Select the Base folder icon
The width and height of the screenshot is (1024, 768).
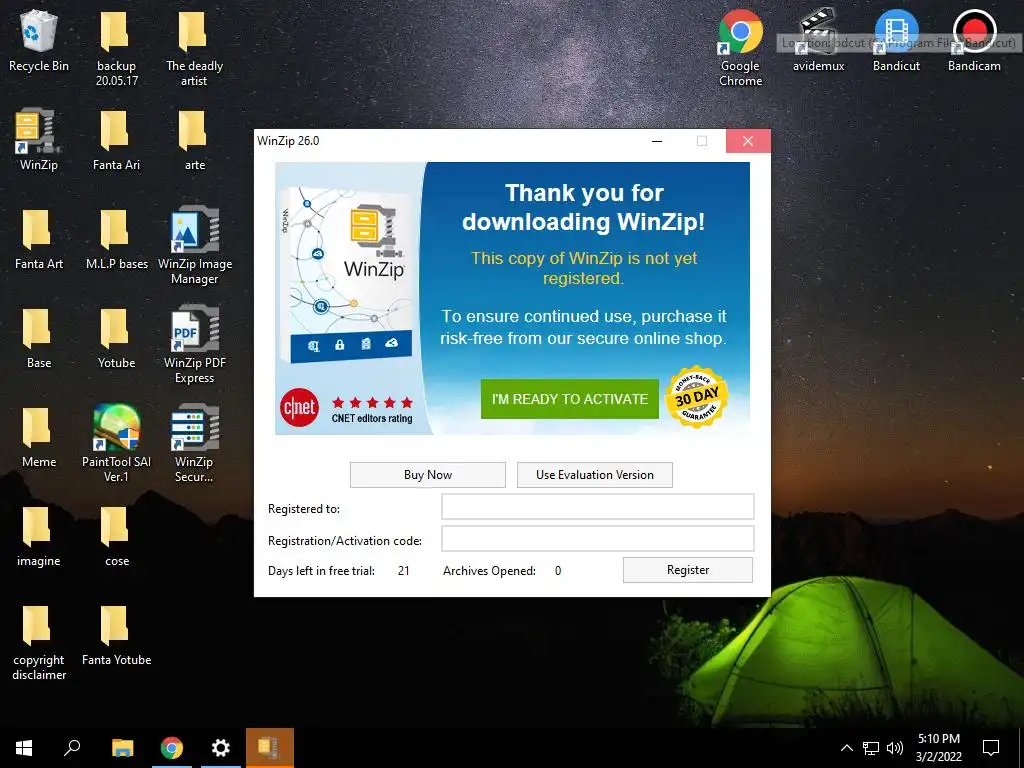pos(39,339)
